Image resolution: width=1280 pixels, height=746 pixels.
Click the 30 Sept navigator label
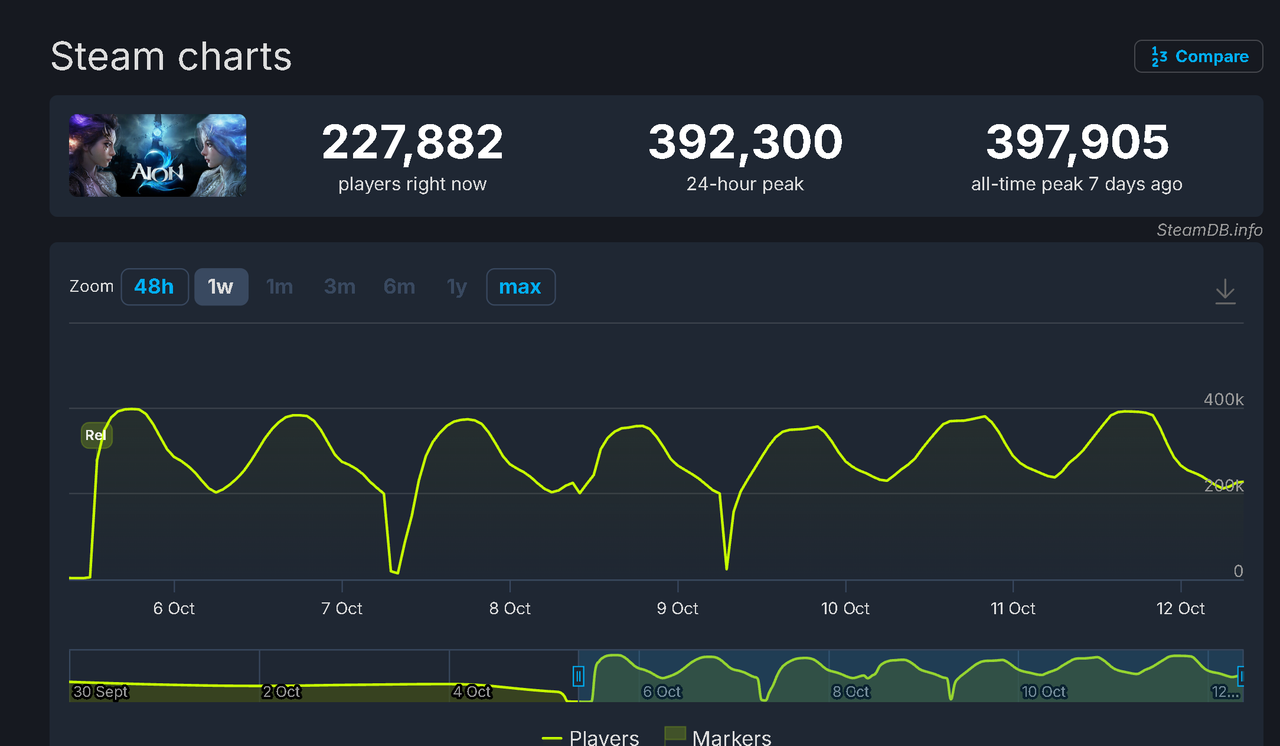tap(100, 691)
